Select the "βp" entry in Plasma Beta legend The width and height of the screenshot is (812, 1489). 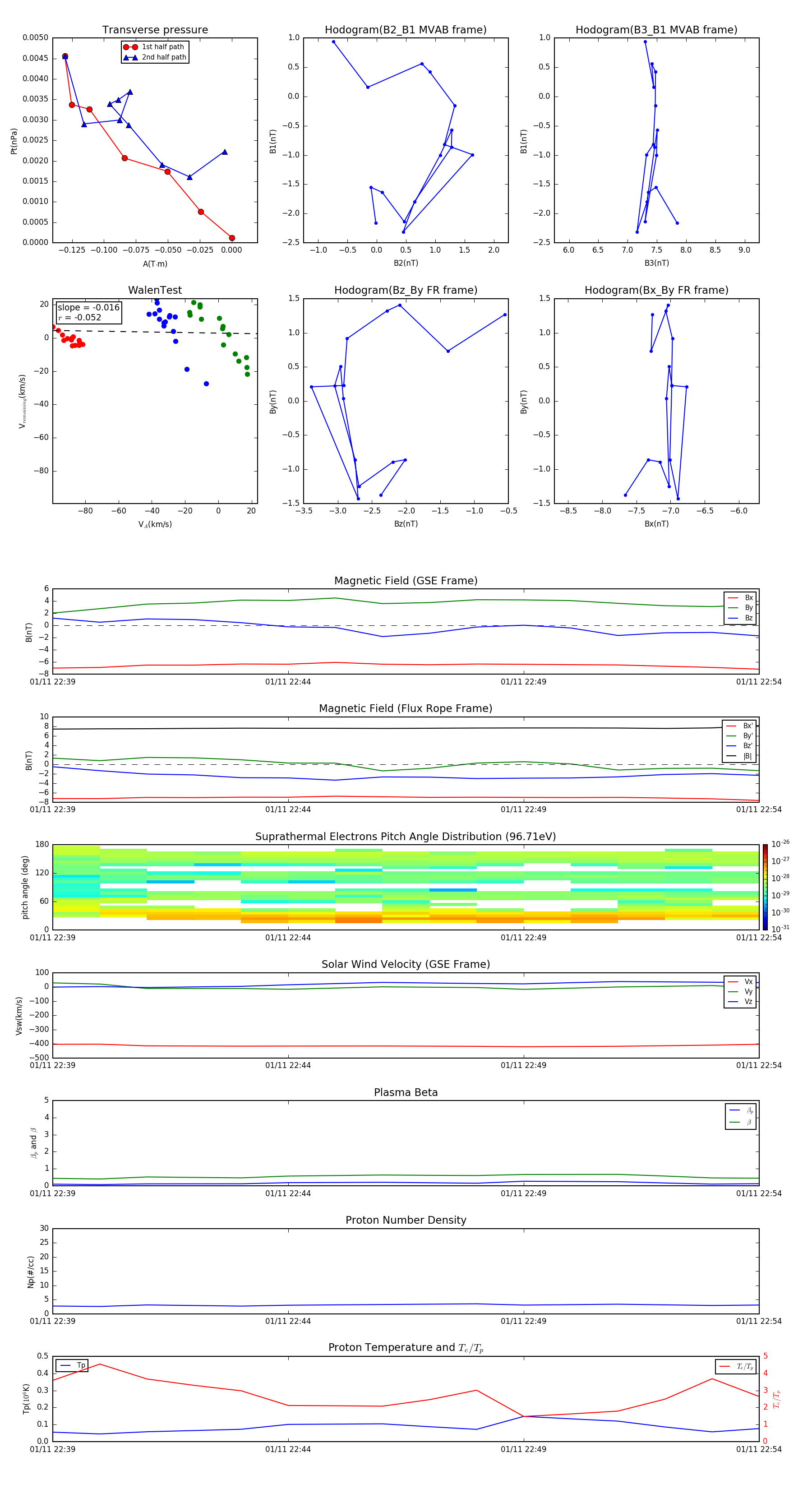[x=741, y=1110]
